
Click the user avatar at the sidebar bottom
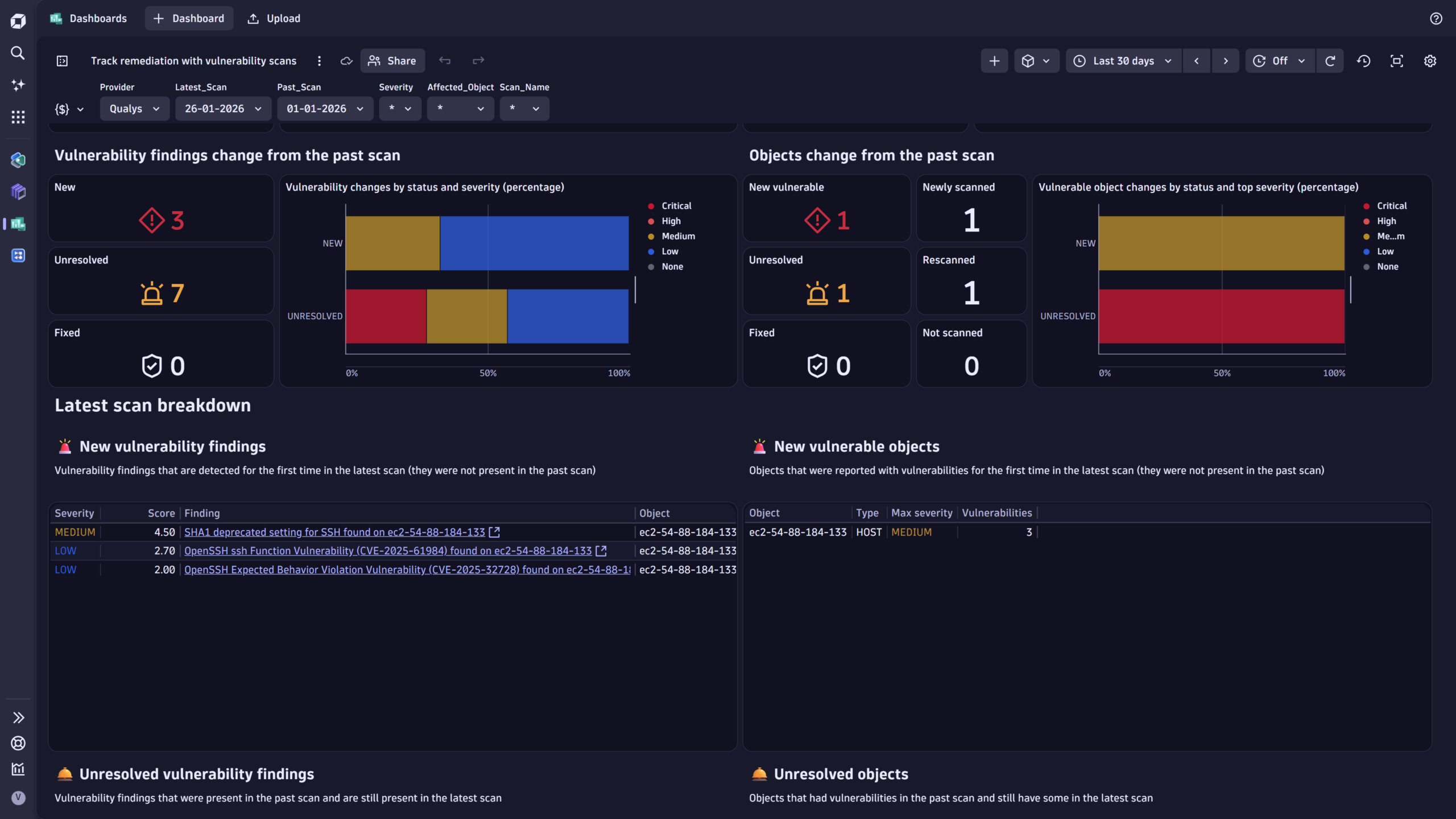coord(18,798)
